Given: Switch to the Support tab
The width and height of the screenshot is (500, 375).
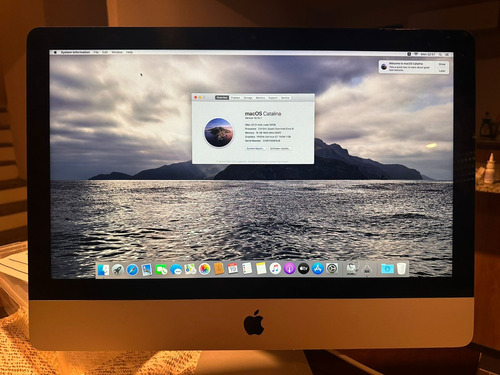Looking at the screenshot, I should pyautogui.click(x=273, y=98).
